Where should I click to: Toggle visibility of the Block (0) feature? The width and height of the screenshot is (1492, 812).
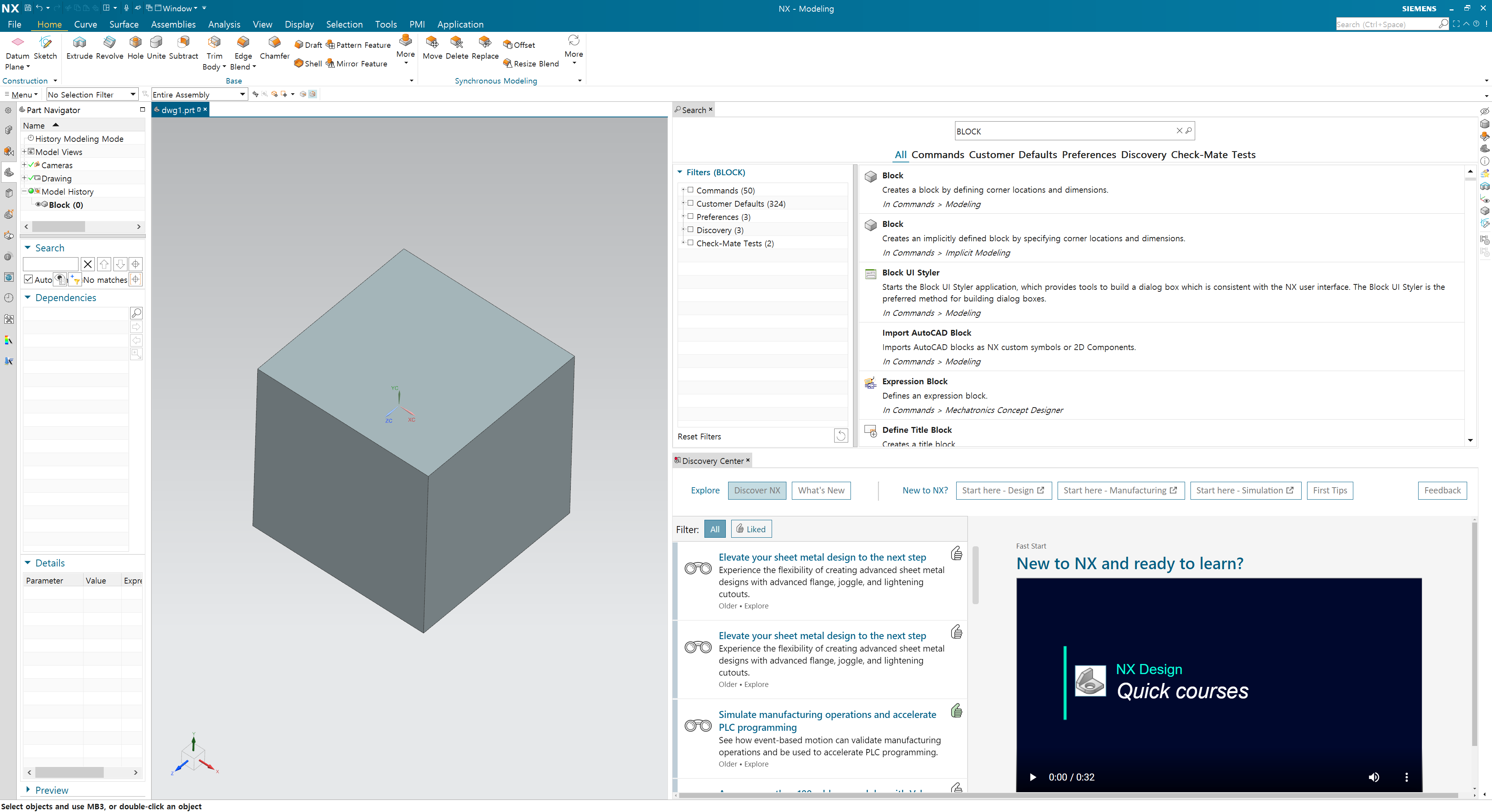tap(38, 204)
